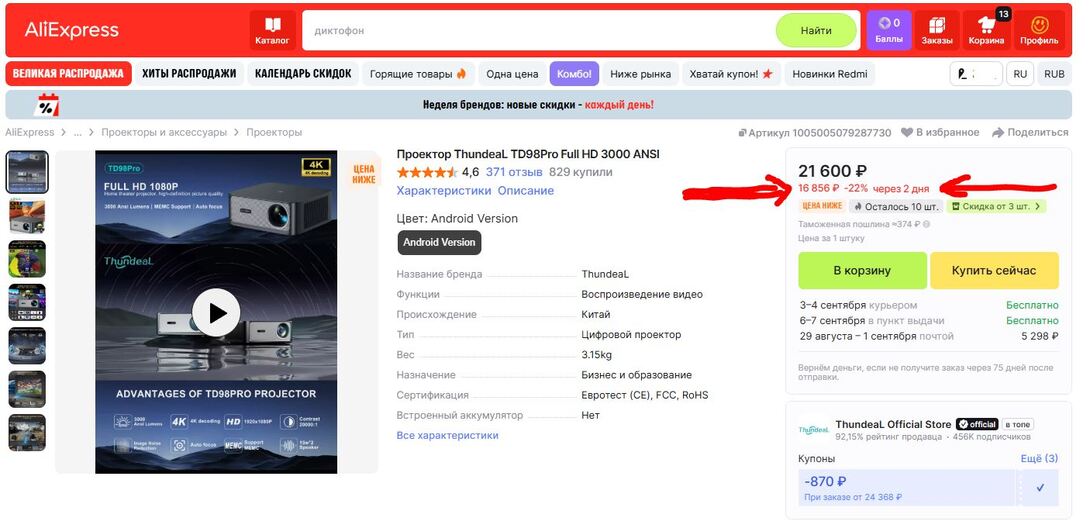The height and width of the screenshot is (528, 1090).
Task: Select the seventh product thumbnail
Action: 27,433
